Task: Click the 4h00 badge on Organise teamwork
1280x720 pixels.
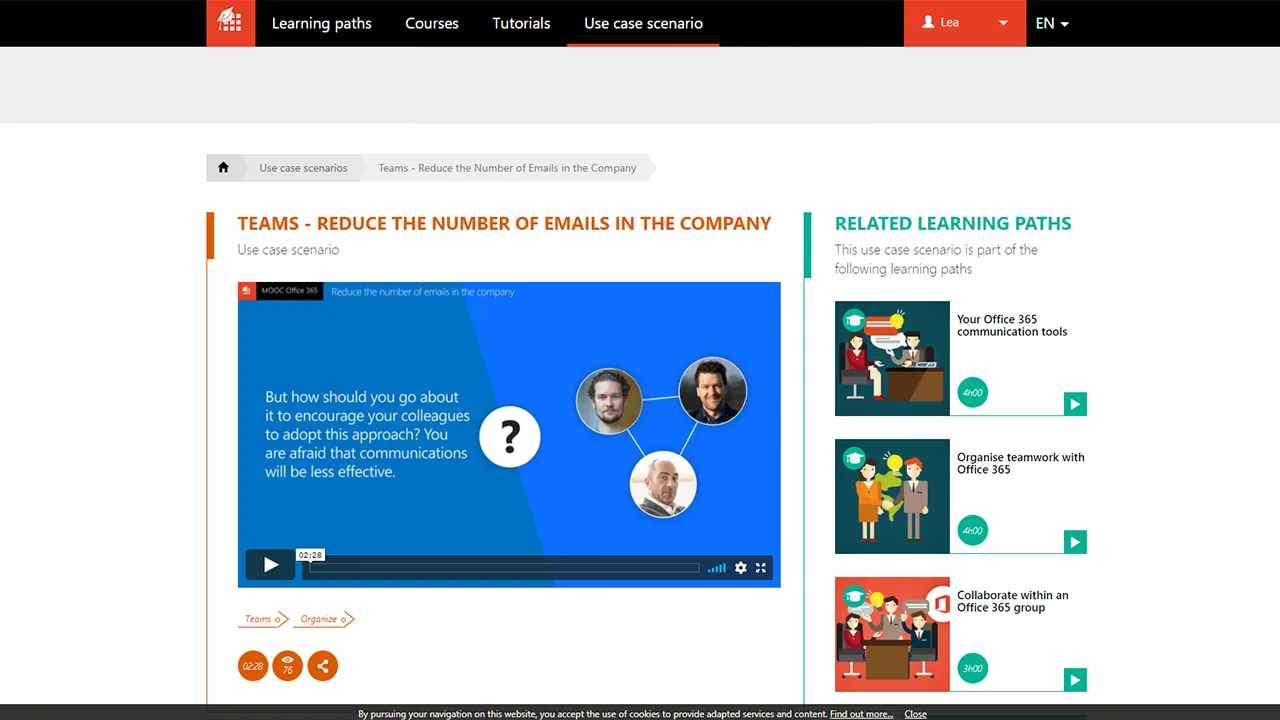Action: point(973,531)
